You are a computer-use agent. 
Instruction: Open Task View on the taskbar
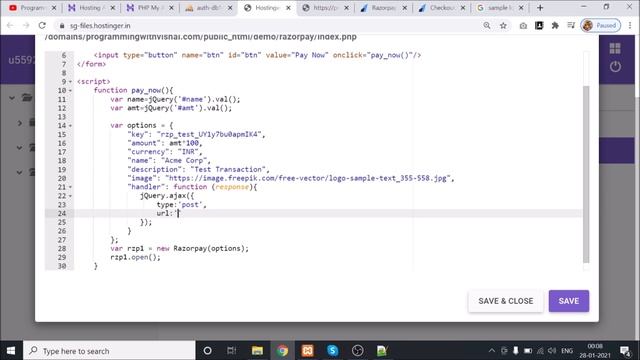[232, 351]
